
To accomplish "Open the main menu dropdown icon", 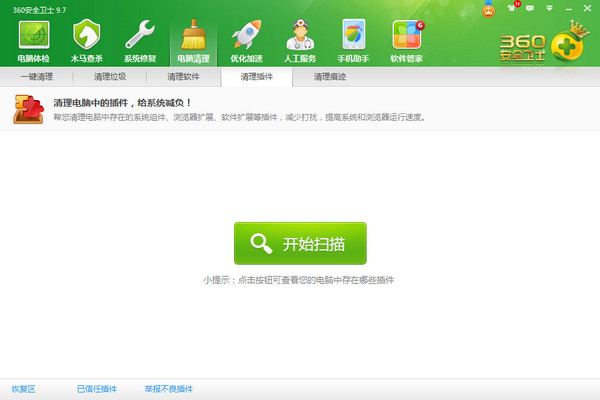I will click(x=549, y=8).
